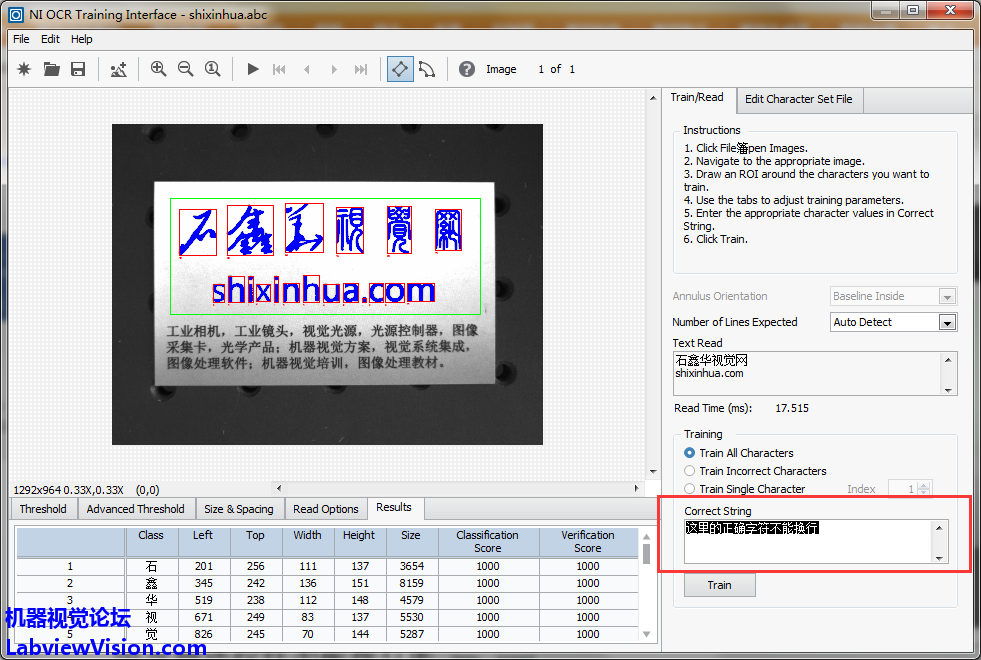Expand Number of Lines Expected dropdown
This screenshot has height=660, width=981.
point(947,323)
